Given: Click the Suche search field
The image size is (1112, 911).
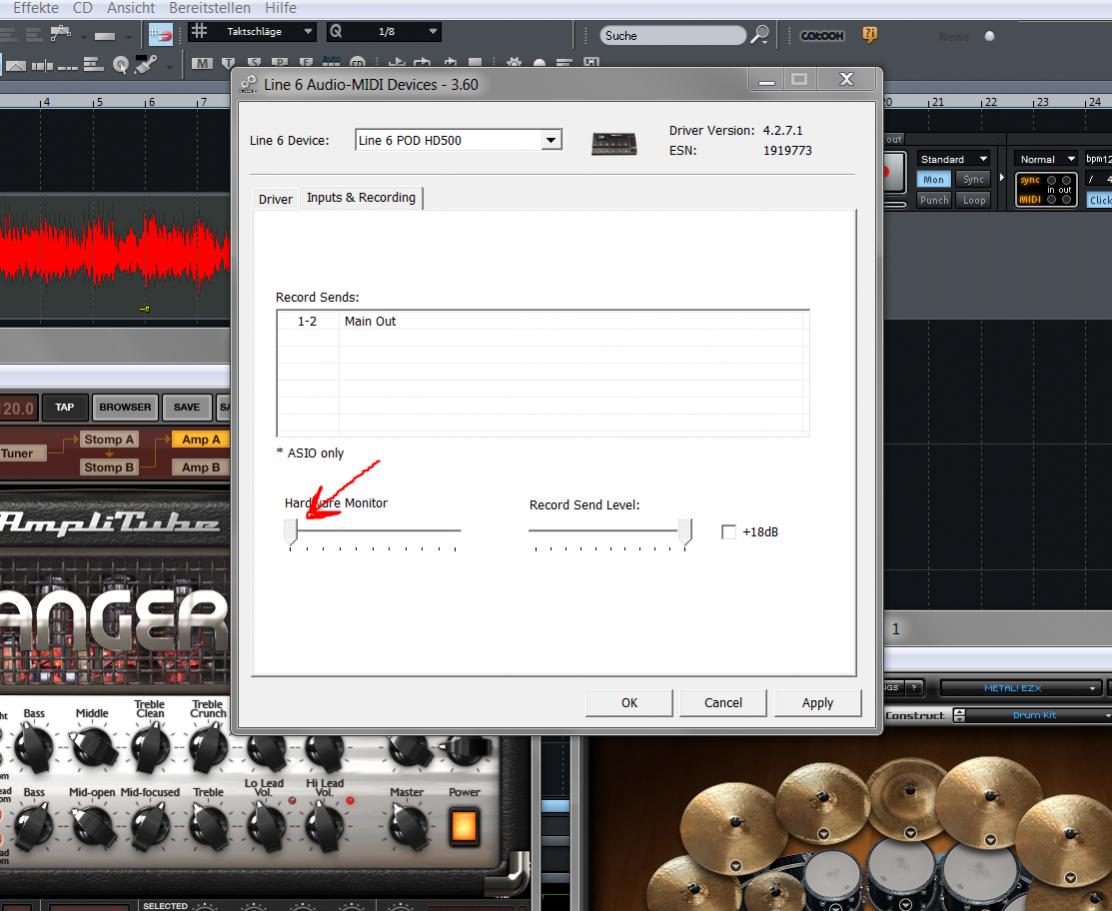Looking at the screenshot, I should click(x=672, y=35).
